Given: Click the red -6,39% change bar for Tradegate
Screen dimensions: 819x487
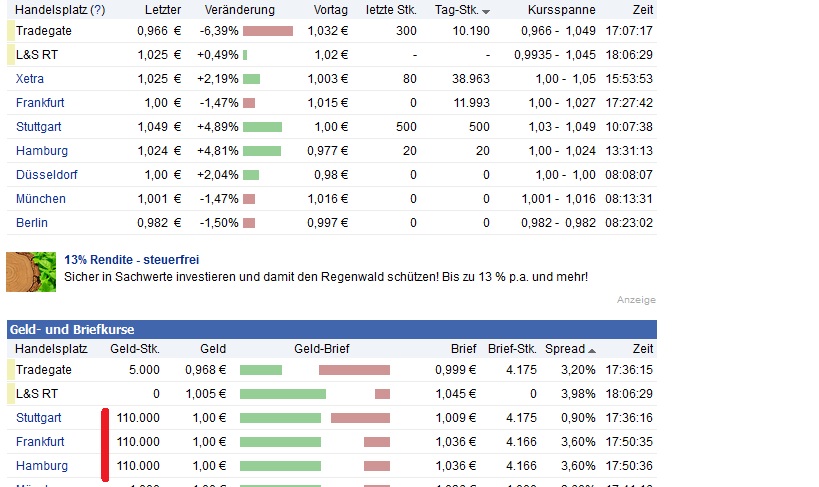Looking at the screenshot, I should (x=268, y=31).
